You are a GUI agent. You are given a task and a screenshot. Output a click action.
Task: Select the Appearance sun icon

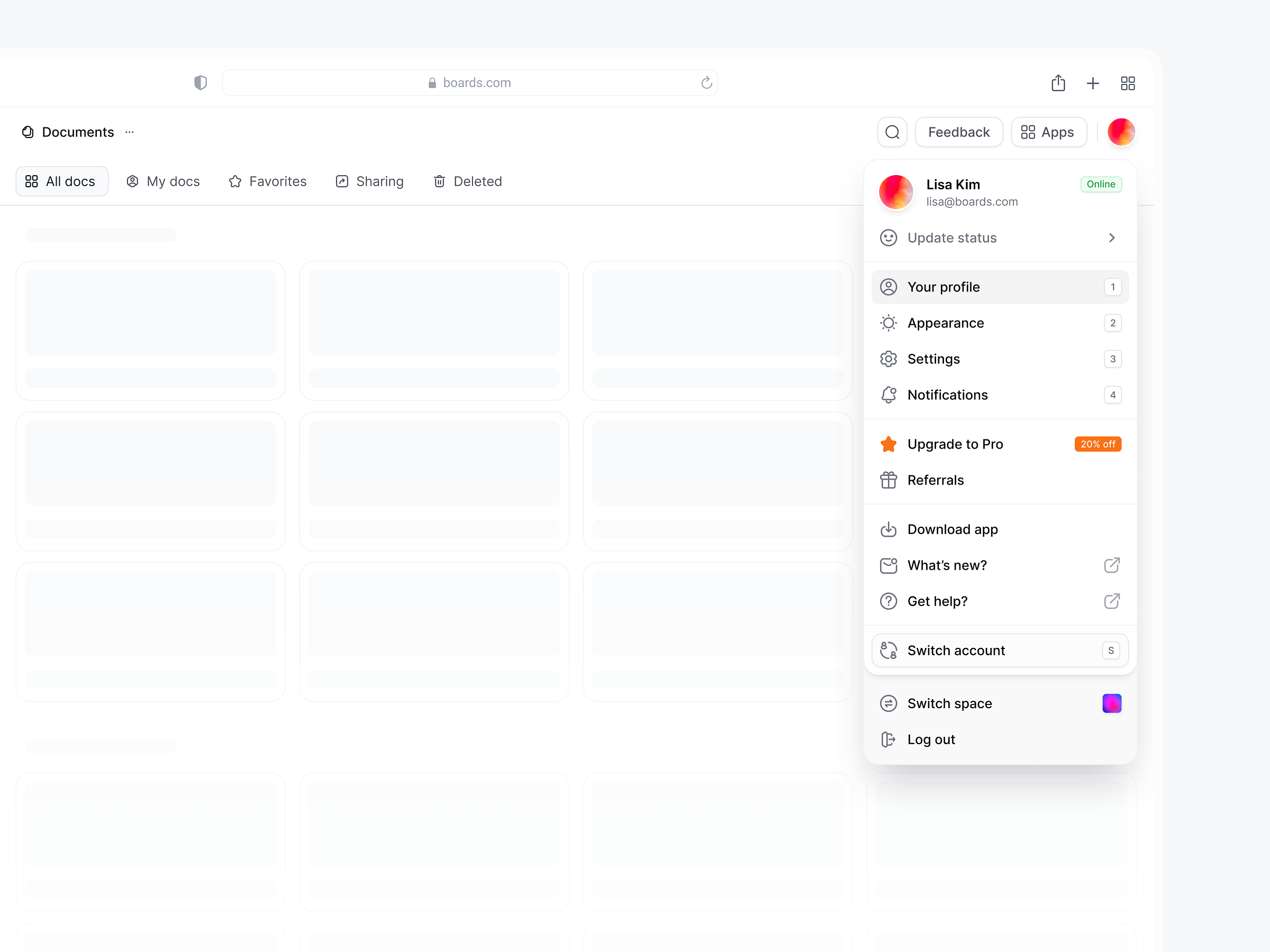point(889,323)
